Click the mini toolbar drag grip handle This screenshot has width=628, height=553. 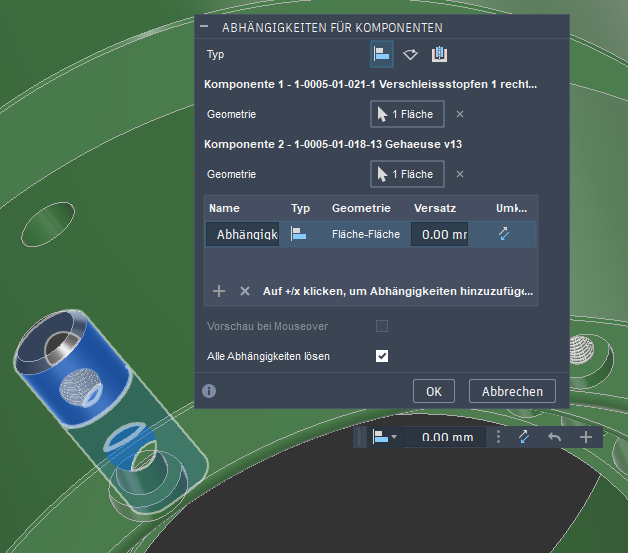coord(361,437)
